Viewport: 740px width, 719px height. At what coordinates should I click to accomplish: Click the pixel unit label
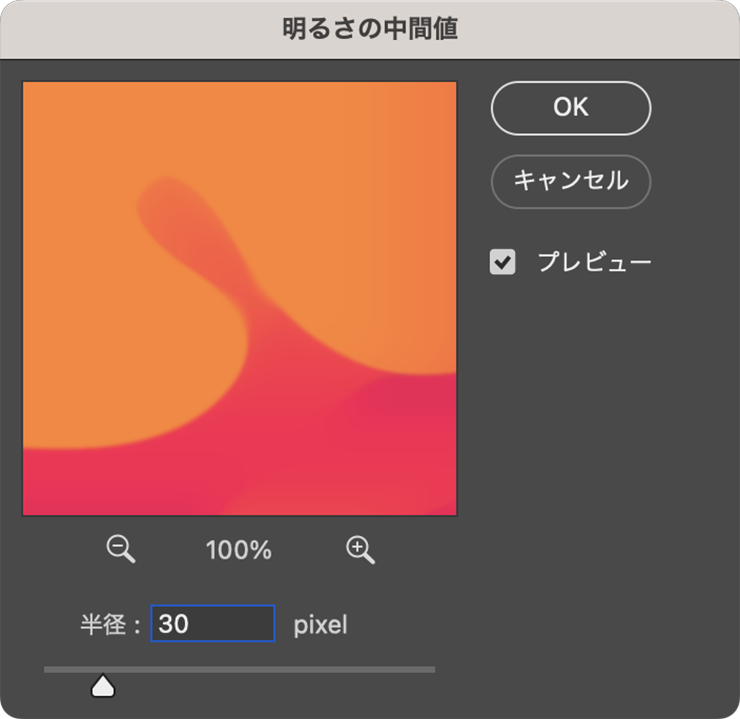pyautogui.click(x=320, y=626)
